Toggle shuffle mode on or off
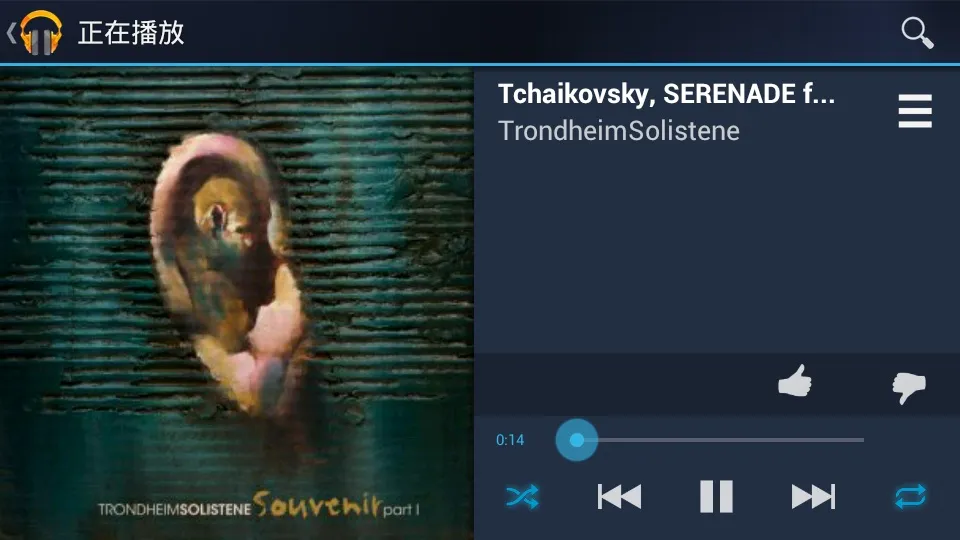Viewport: 960px width, 540px height. pyautogui.click(x=522, y=497)
